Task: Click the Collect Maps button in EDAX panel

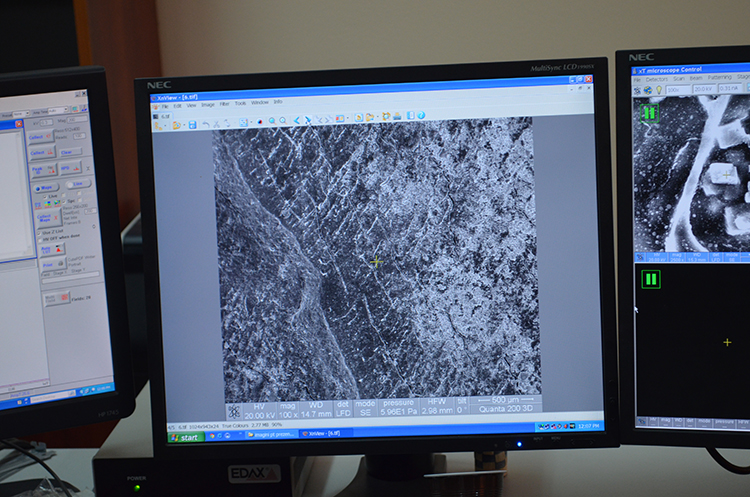Action: tap(49, 218)
